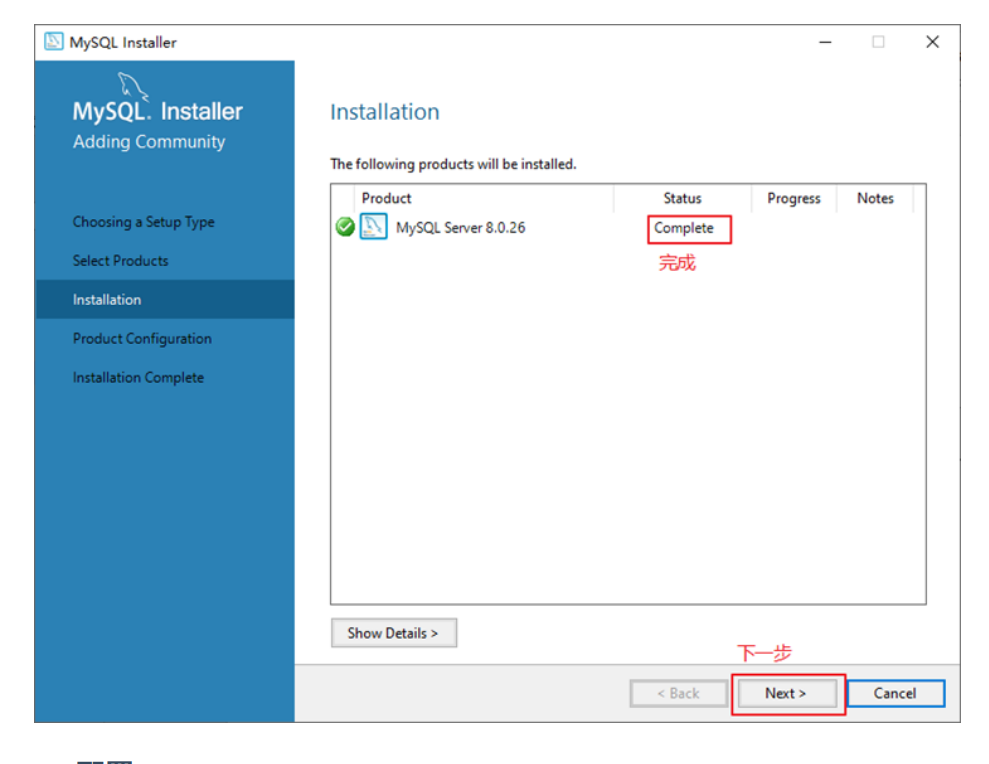Click the MySQL dolphin logo in sidebar

click(x=132, y=86)
